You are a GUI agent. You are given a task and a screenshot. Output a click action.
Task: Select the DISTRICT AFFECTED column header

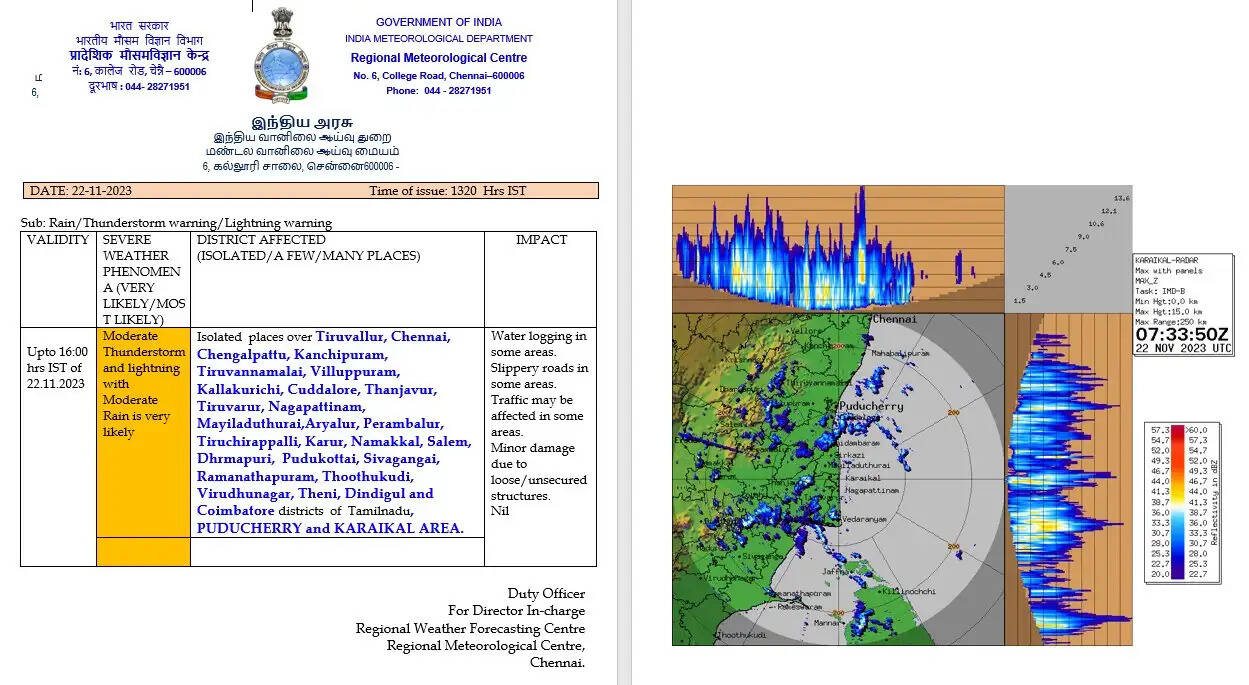tap(261, 241)
